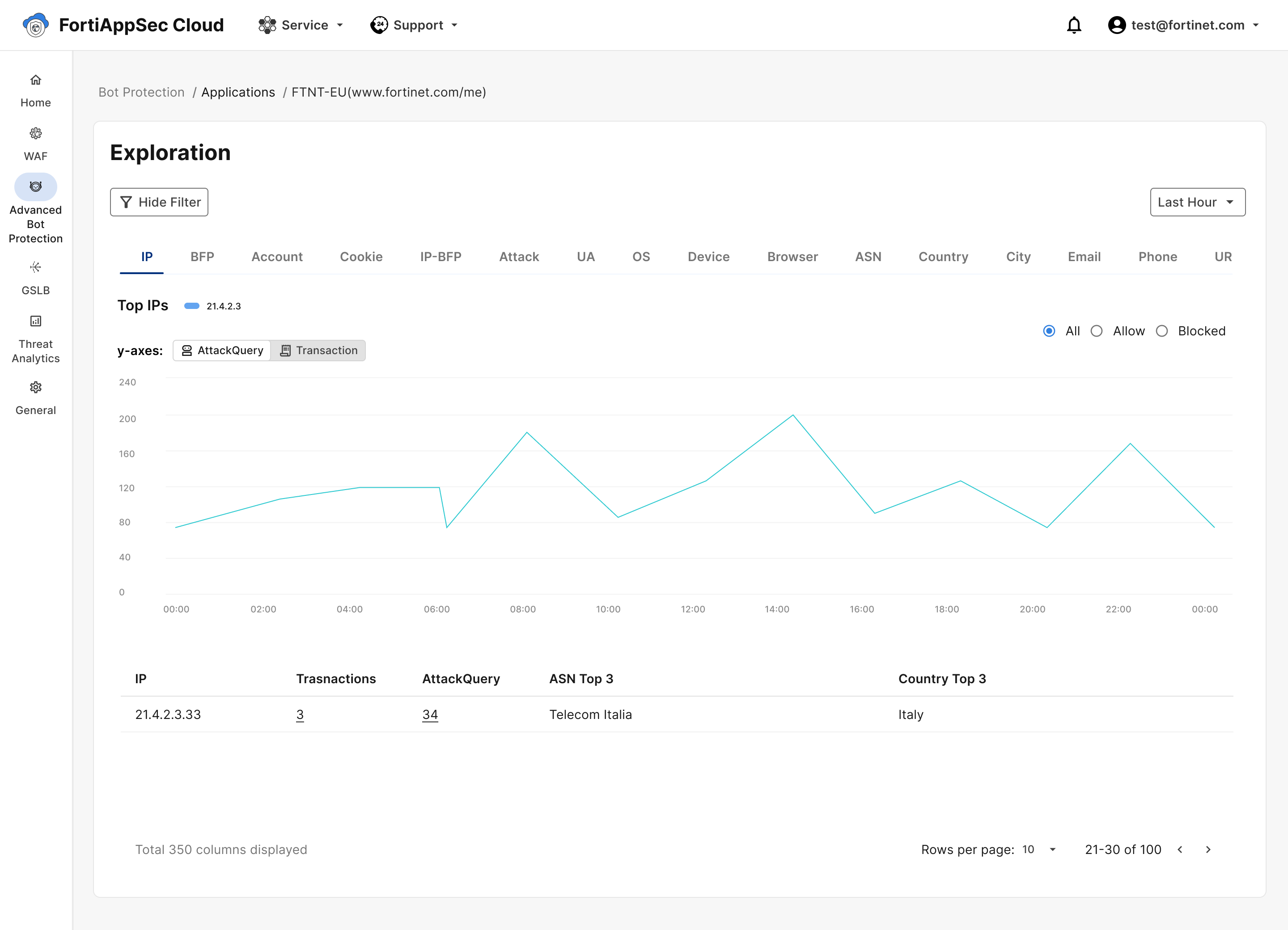Open Threat Analytics icon
The image size is (1288, 930).
pos(35,321)
